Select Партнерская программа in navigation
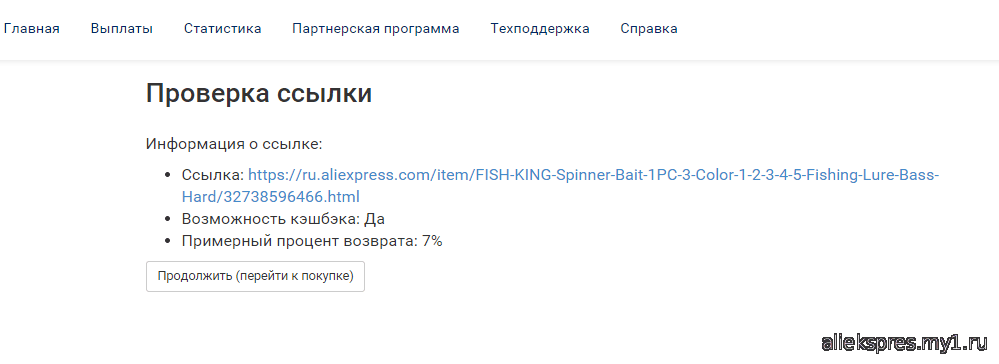This screenshot has height=364, width=999. (x=376, y=29)
